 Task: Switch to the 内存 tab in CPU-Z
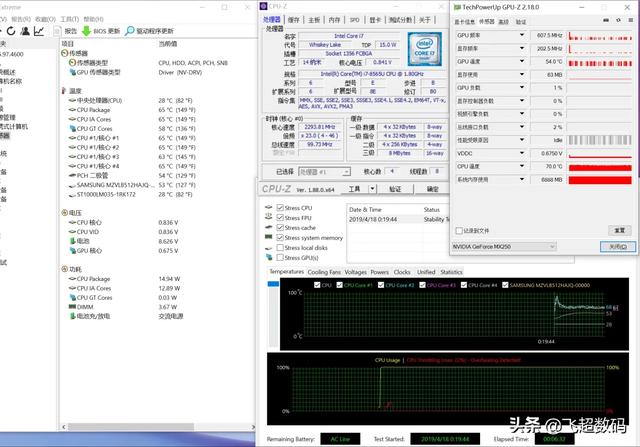(x=334, y=20)
